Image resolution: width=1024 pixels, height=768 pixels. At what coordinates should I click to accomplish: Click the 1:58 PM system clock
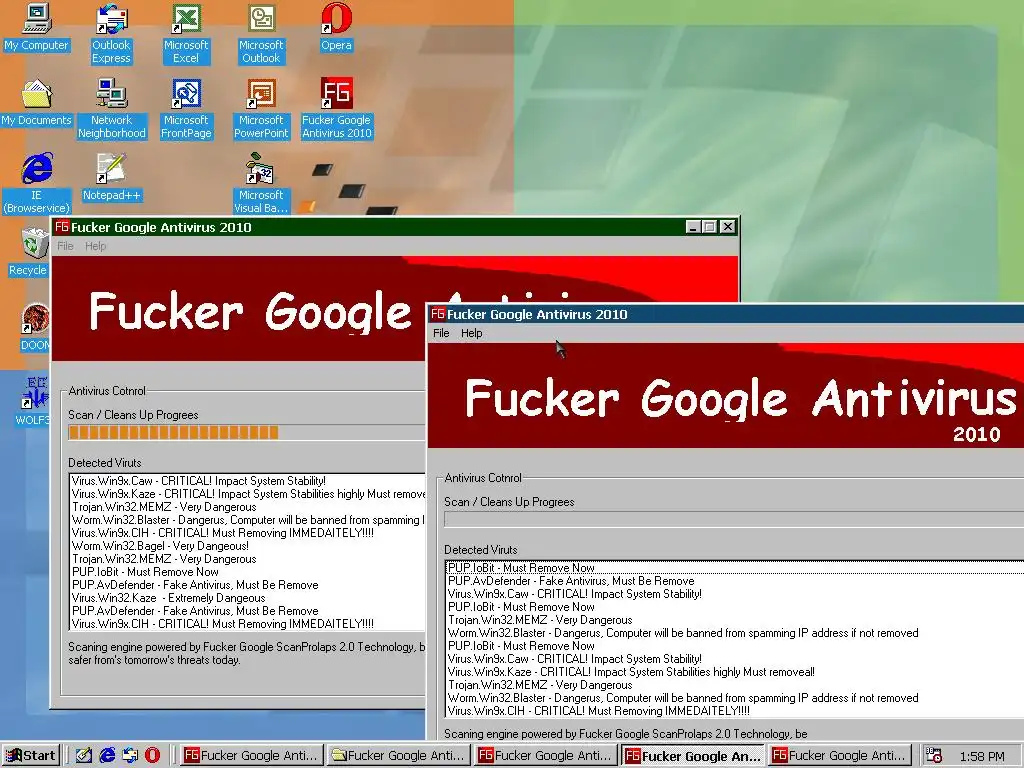coord(982,756)
